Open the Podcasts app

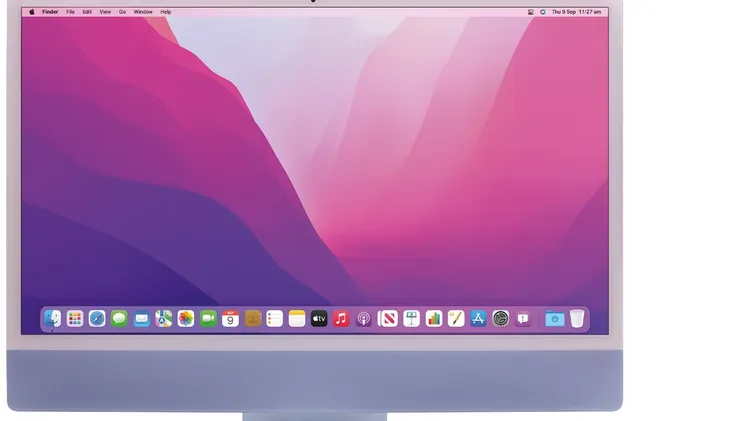coord(364,318)
